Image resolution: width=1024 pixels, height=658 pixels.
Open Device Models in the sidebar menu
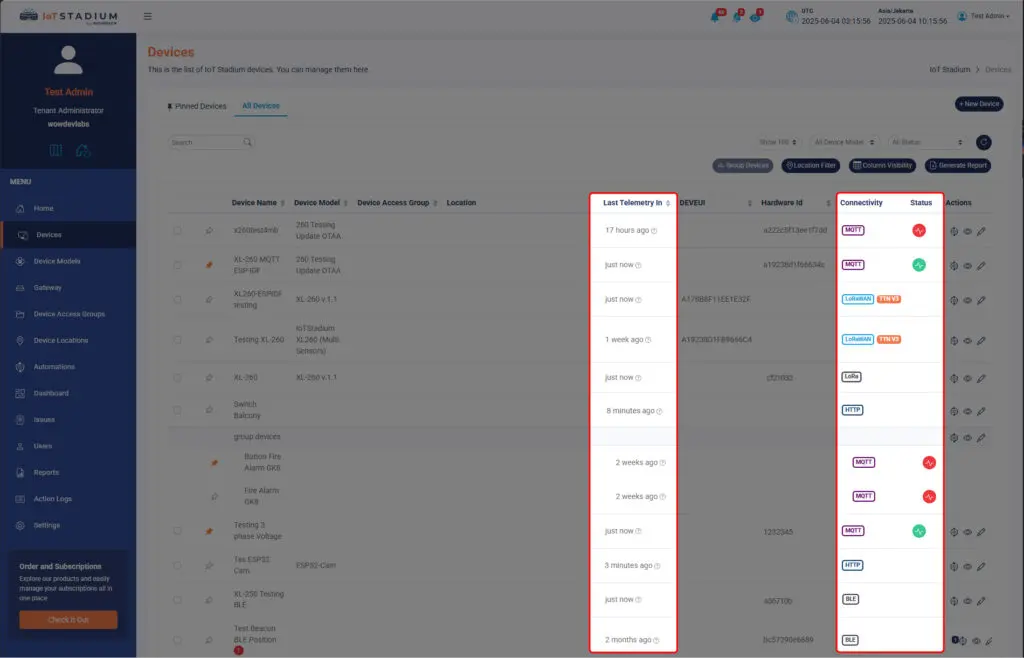pos(56,261)
